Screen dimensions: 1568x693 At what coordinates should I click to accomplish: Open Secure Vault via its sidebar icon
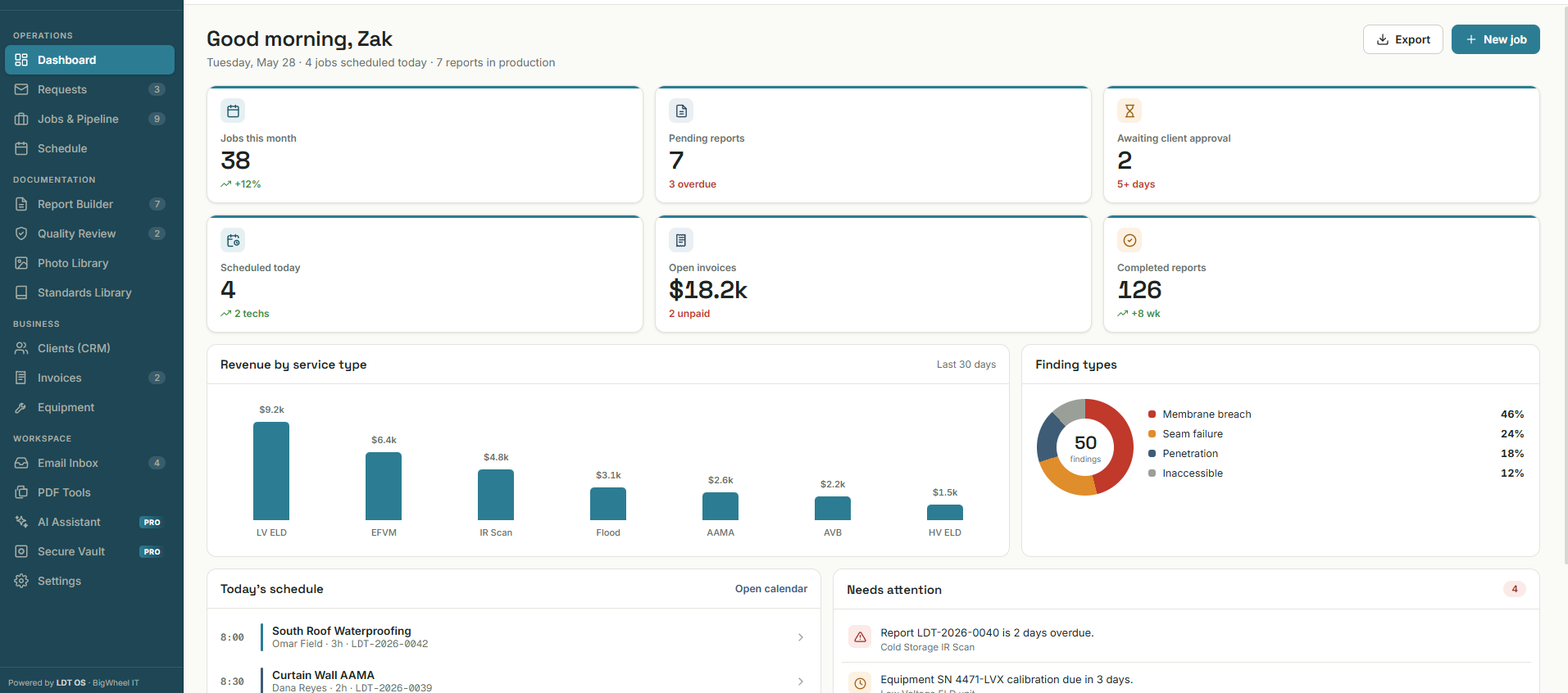coord(21,551)
